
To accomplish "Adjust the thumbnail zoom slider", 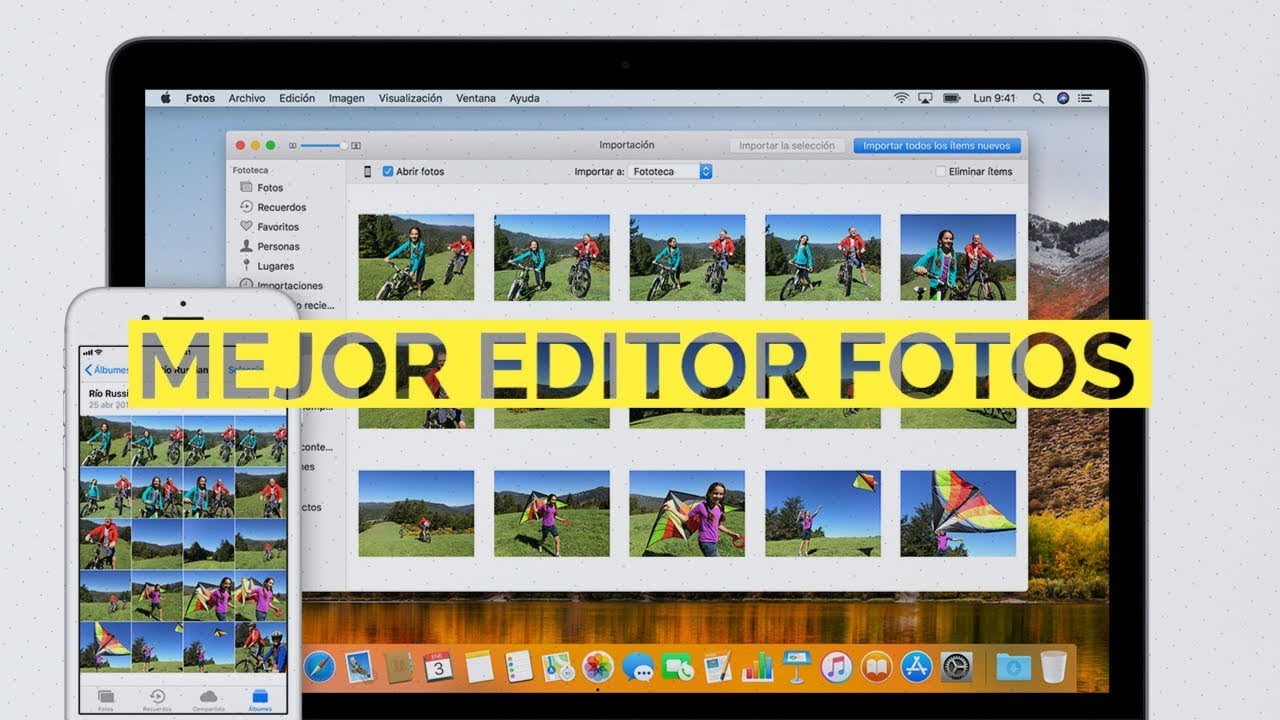I will point(322,146).
